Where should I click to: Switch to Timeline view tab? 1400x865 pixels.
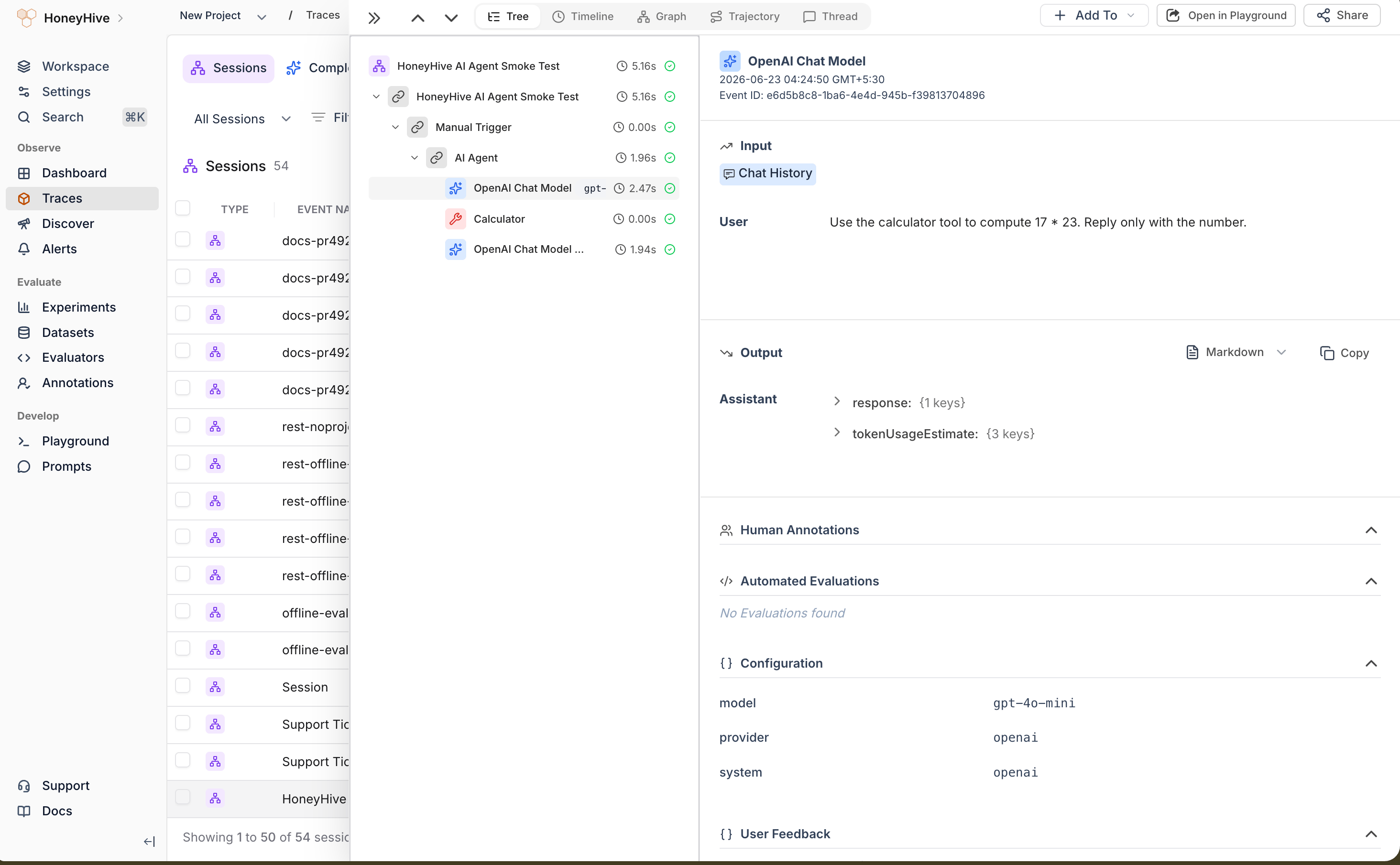click(583, 17)
